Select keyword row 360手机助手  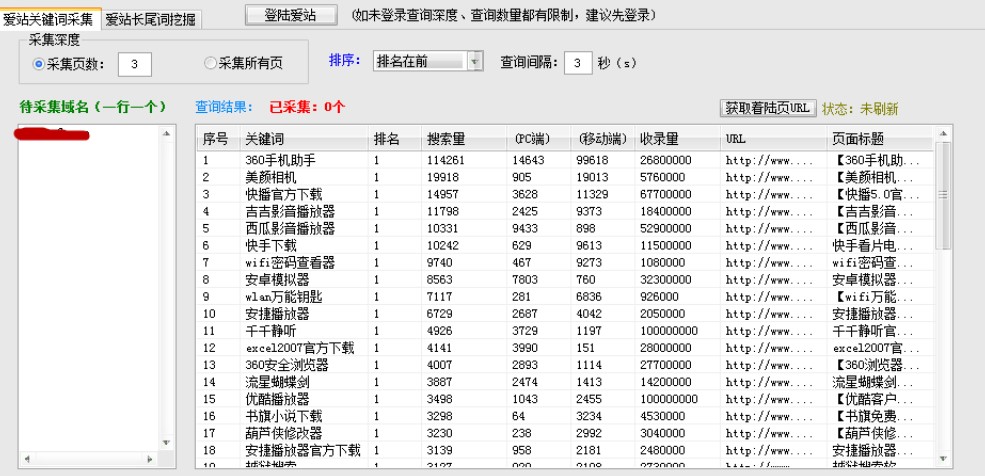[x=565, y=160]
